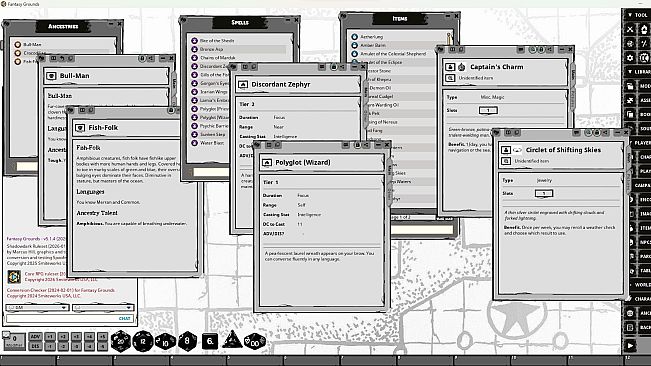Screen dimensions: 651x366
Task: Click the globe tool icon in sidebar
Action: click(630, 43)
